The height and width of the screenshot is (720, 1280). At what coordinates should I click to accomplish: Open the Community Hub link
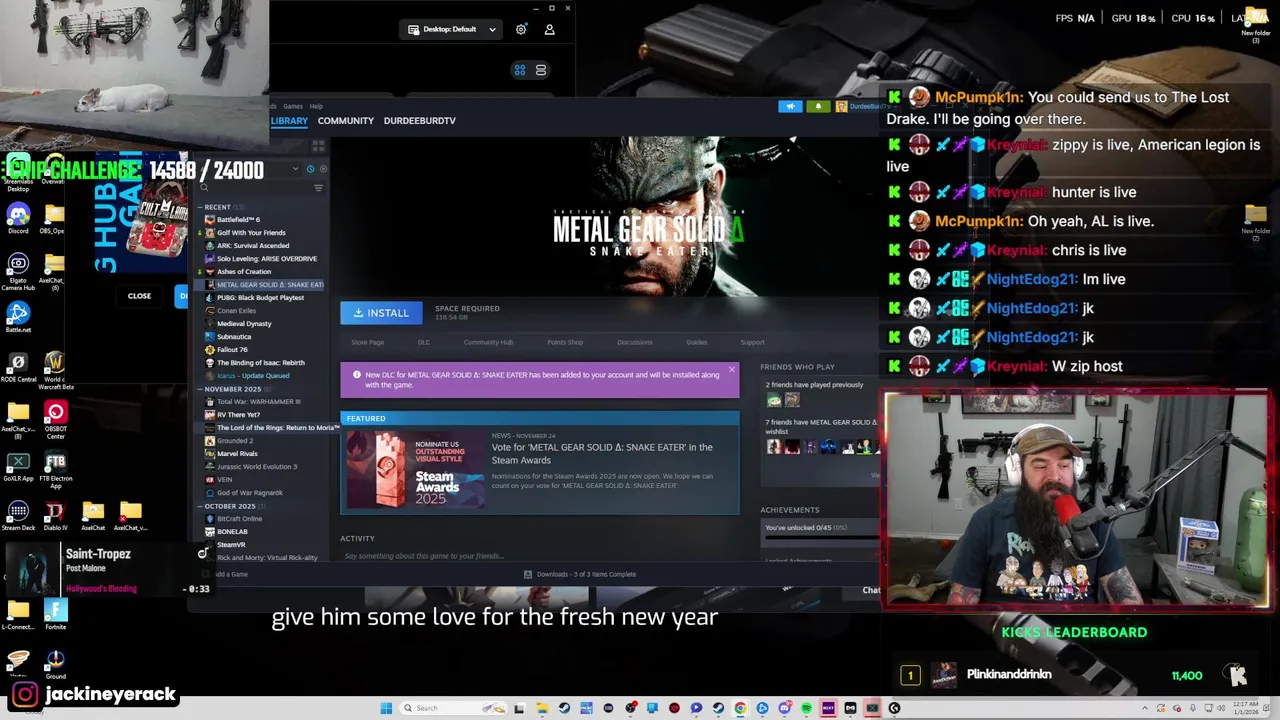[x=488, y=343]
